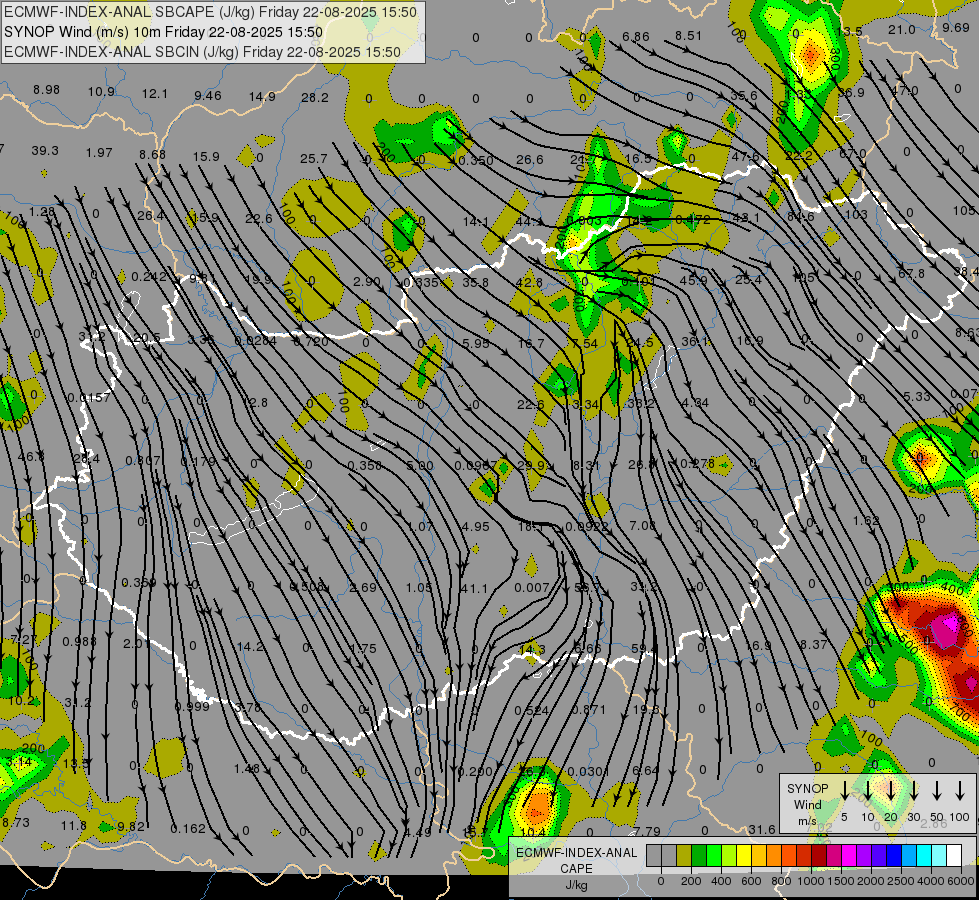Click the station value 67.8
This screenshot has height=900, width=979.
tap(911, 274)
